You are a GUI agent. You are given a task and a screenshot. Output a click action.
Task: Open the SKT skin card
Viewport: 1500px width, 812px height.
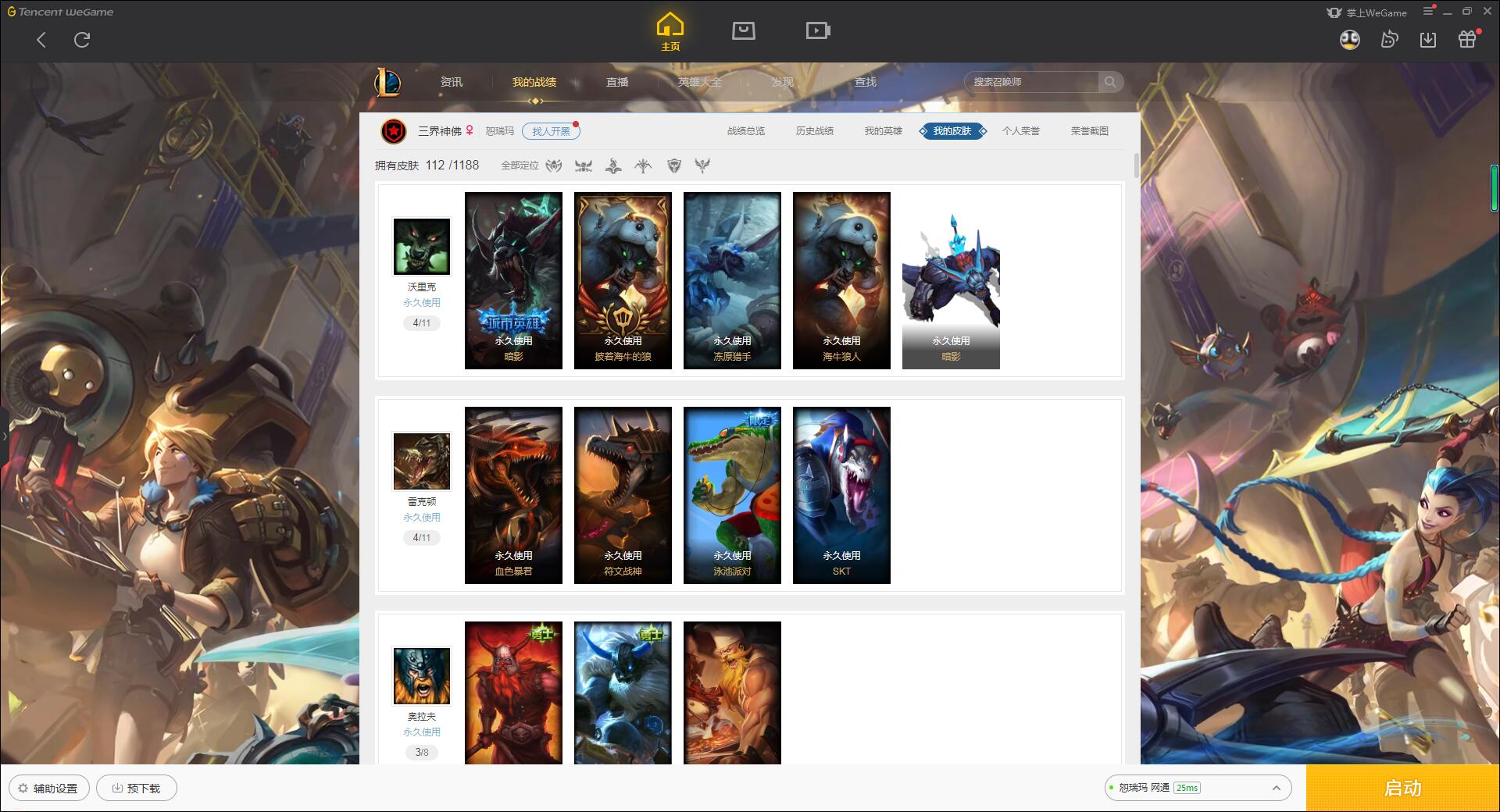[x=841, y=495]
